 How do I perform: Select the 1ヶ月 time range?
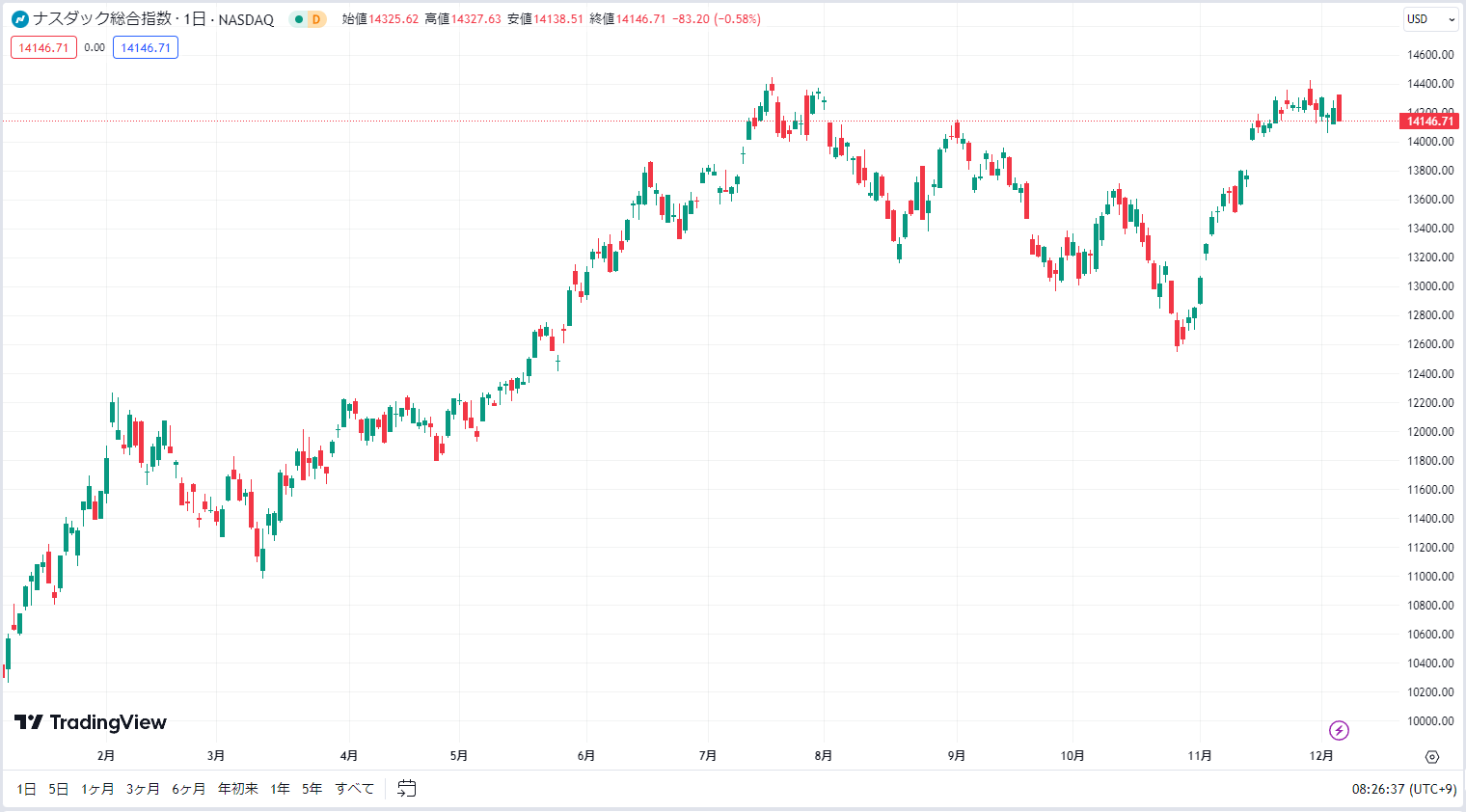click(97, 789)
